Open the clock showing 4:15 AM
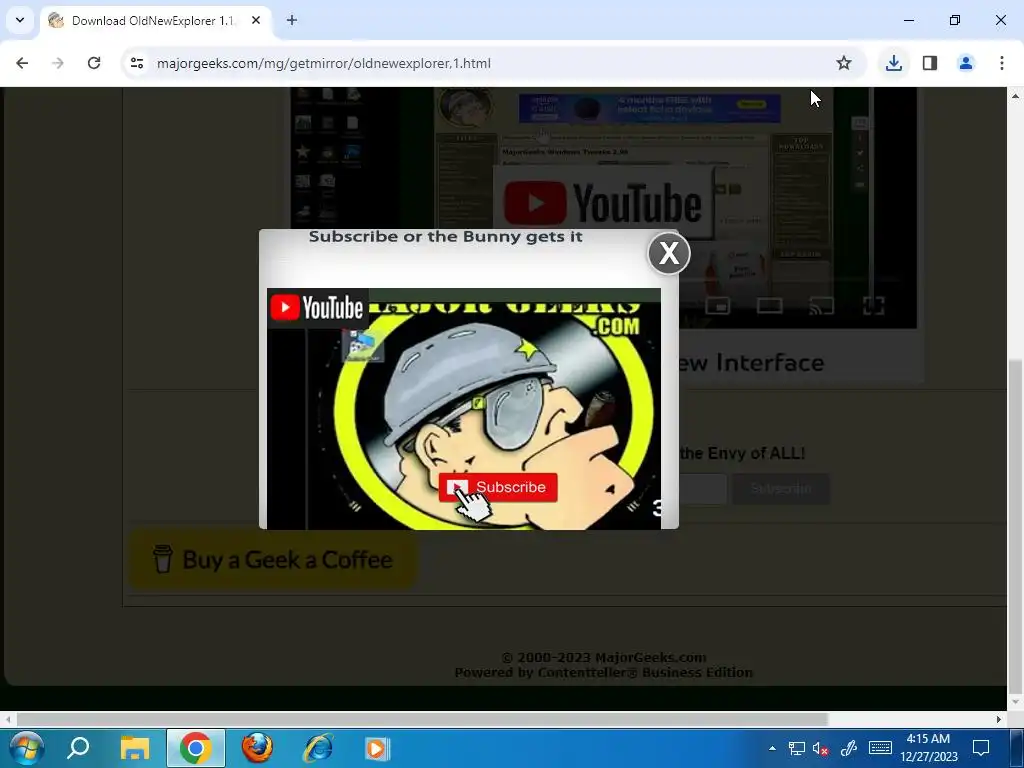Viewport: 1024px width, 768px height. 928,748
